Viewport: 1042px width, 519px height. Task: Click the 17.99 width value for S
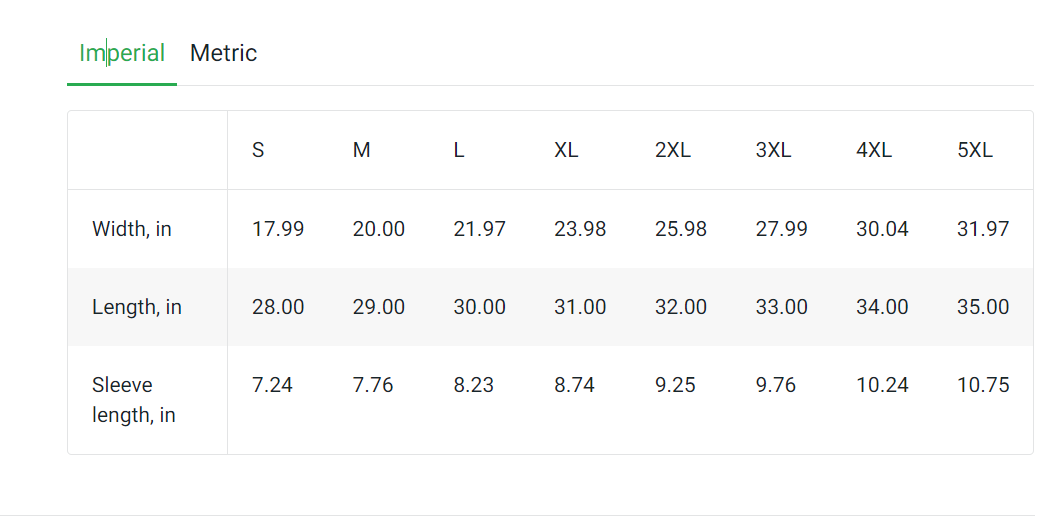[278, 229]
